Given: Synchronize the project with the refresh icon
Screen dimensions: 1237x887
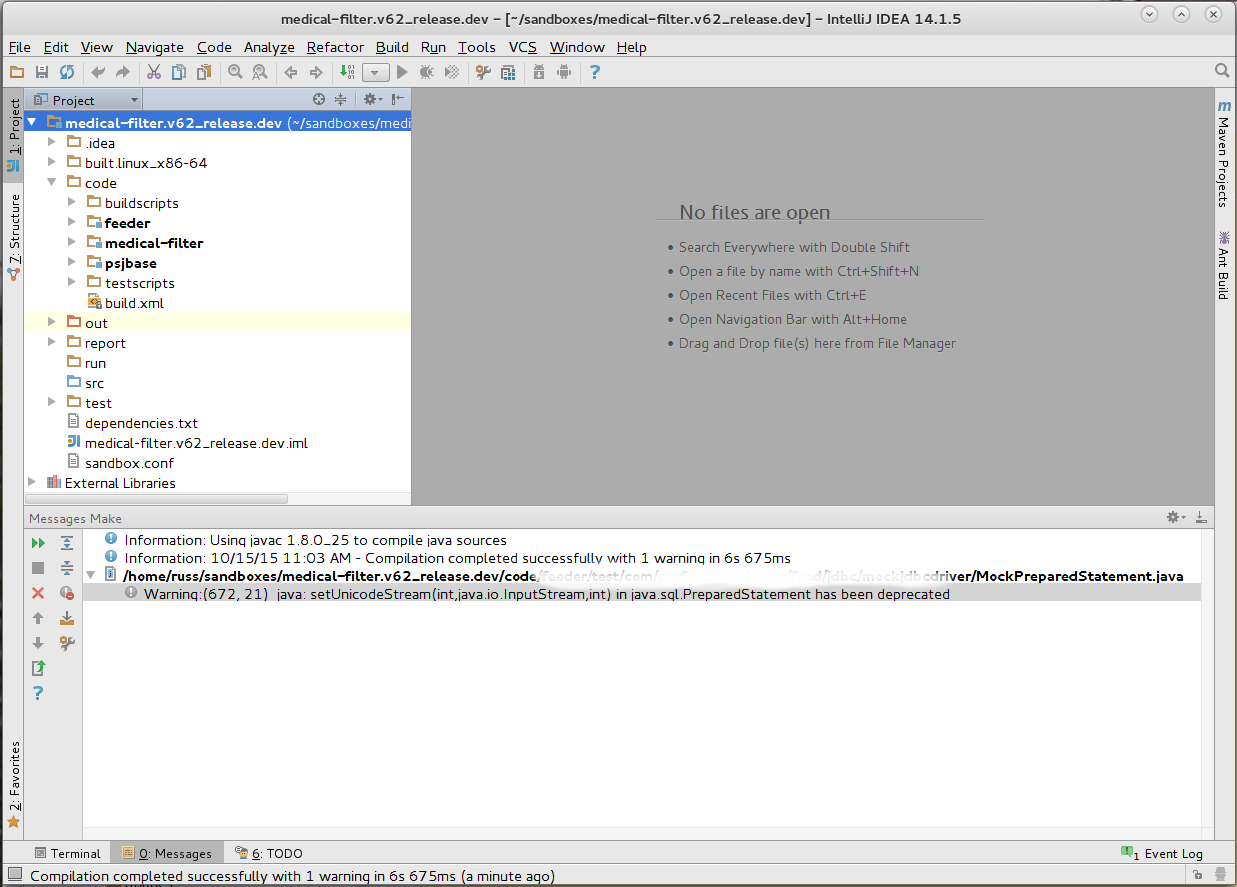Looking at the screenshot, I should [67, 72].
